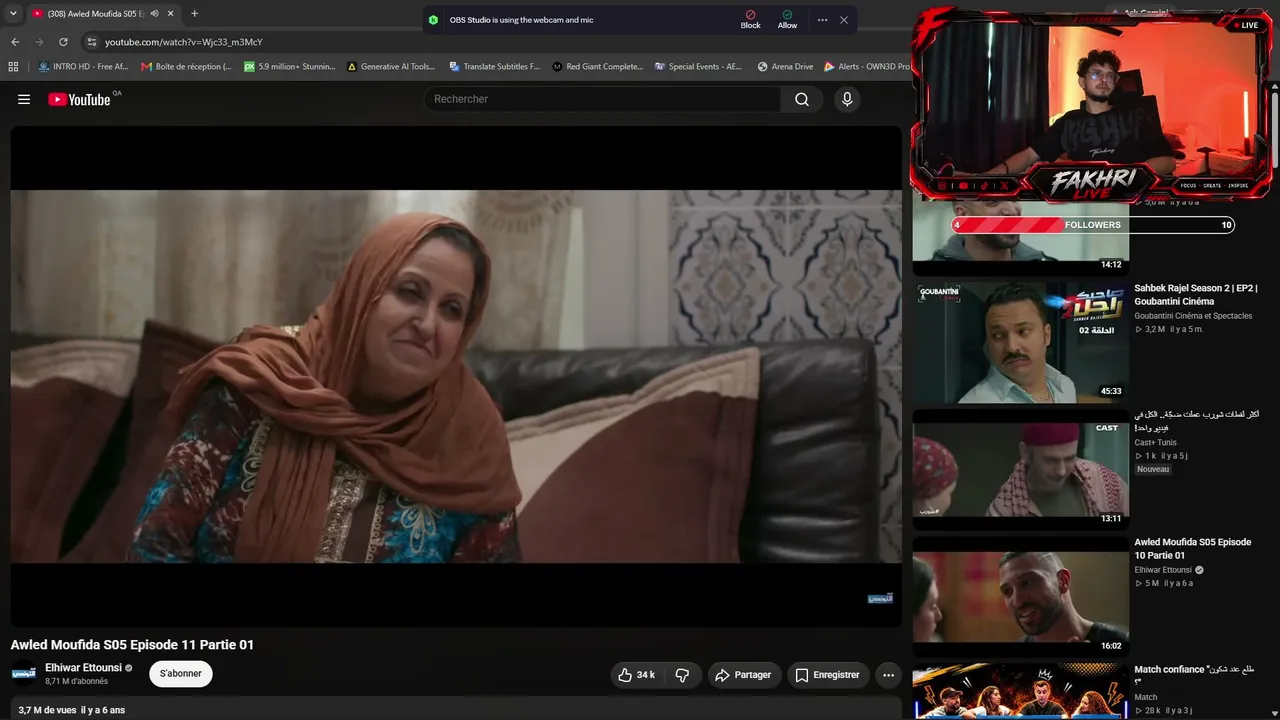Viewport: 1280px width, 720px height.
Task: Go back with the browser back arrow
Action: click(x=15, y=42)
